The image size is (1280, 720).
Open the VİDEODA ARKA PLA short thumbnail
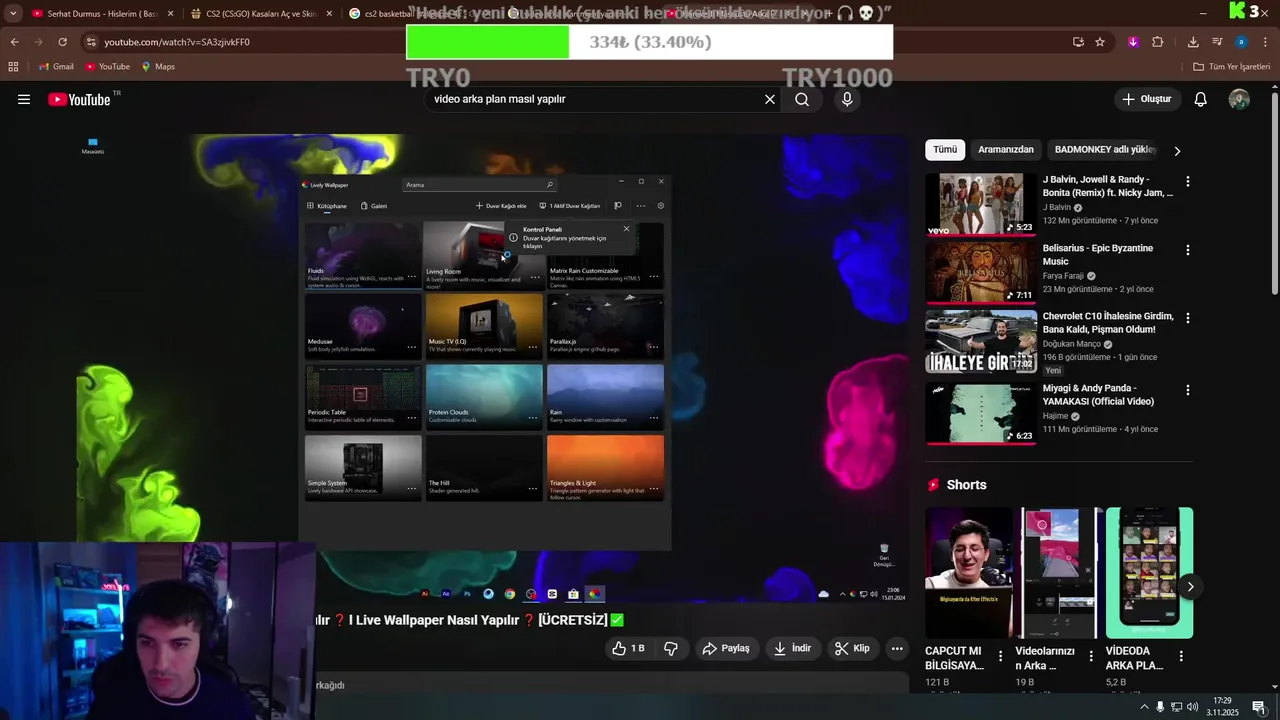[1149, 572]
